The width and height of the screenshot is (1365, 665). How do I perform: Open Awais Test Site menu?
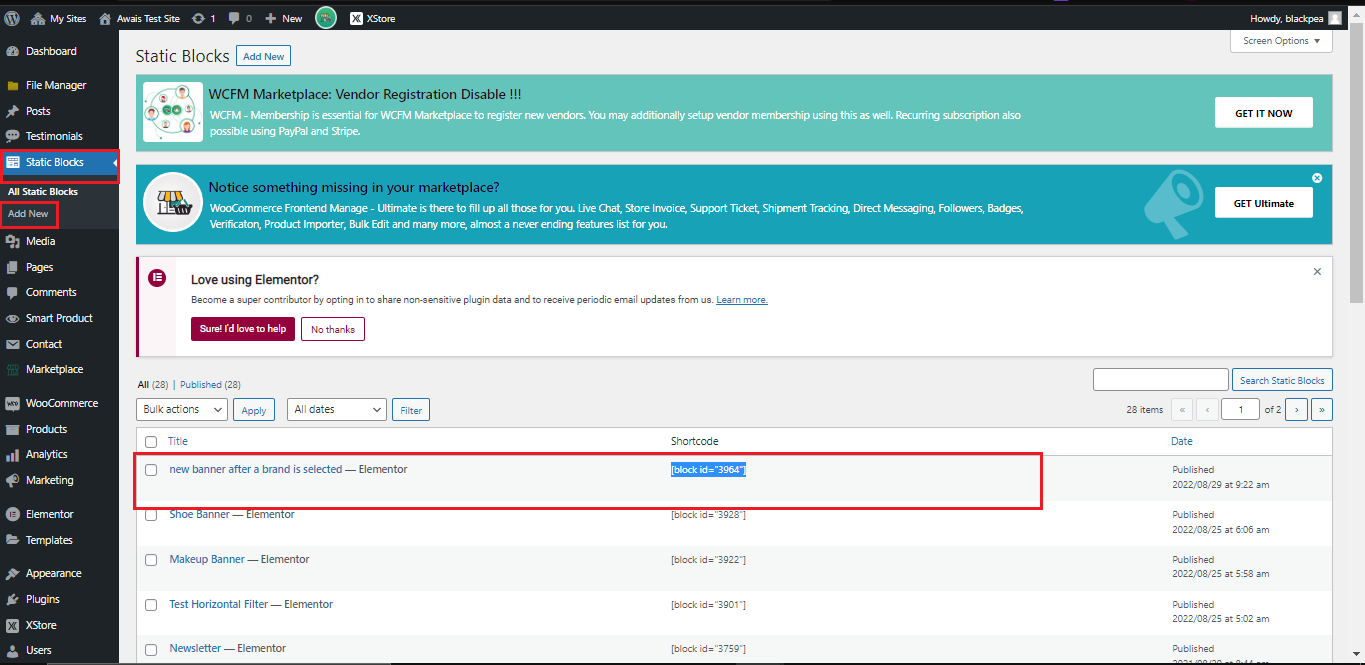click(x=138, y=18)
